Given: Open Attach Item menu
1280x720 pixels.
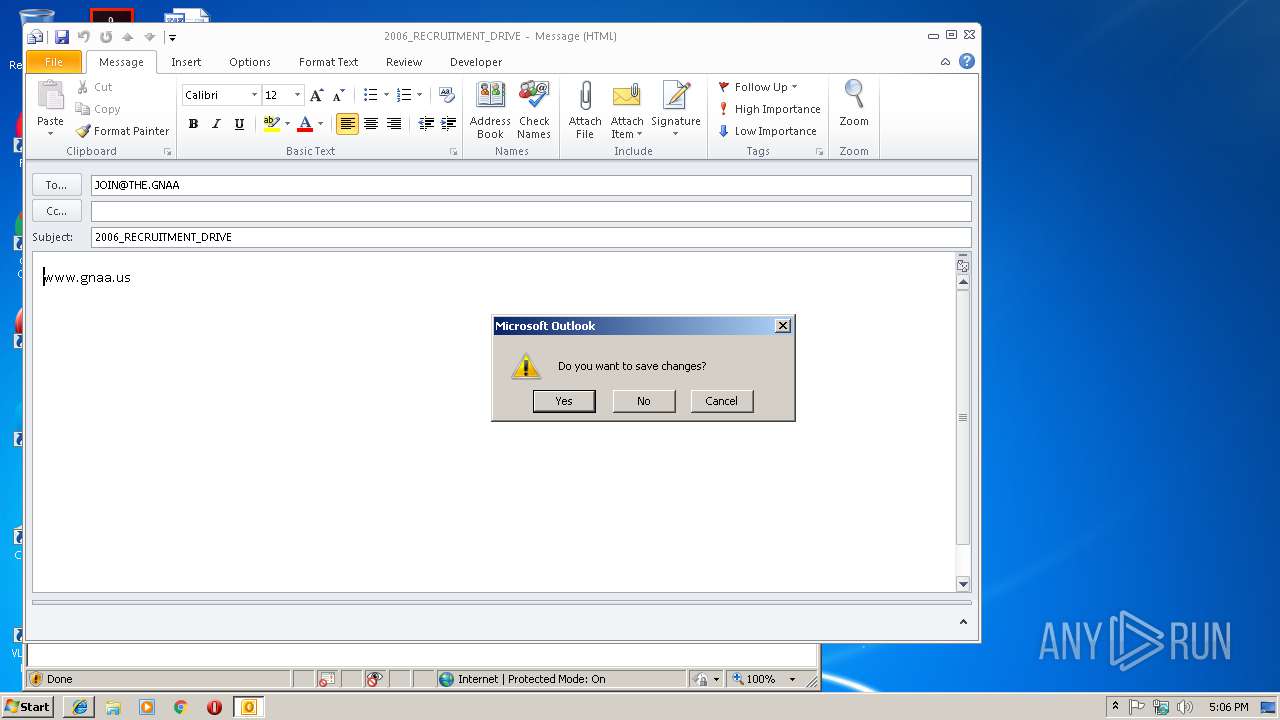Looking at the screenshot, I should pos(627,110).
